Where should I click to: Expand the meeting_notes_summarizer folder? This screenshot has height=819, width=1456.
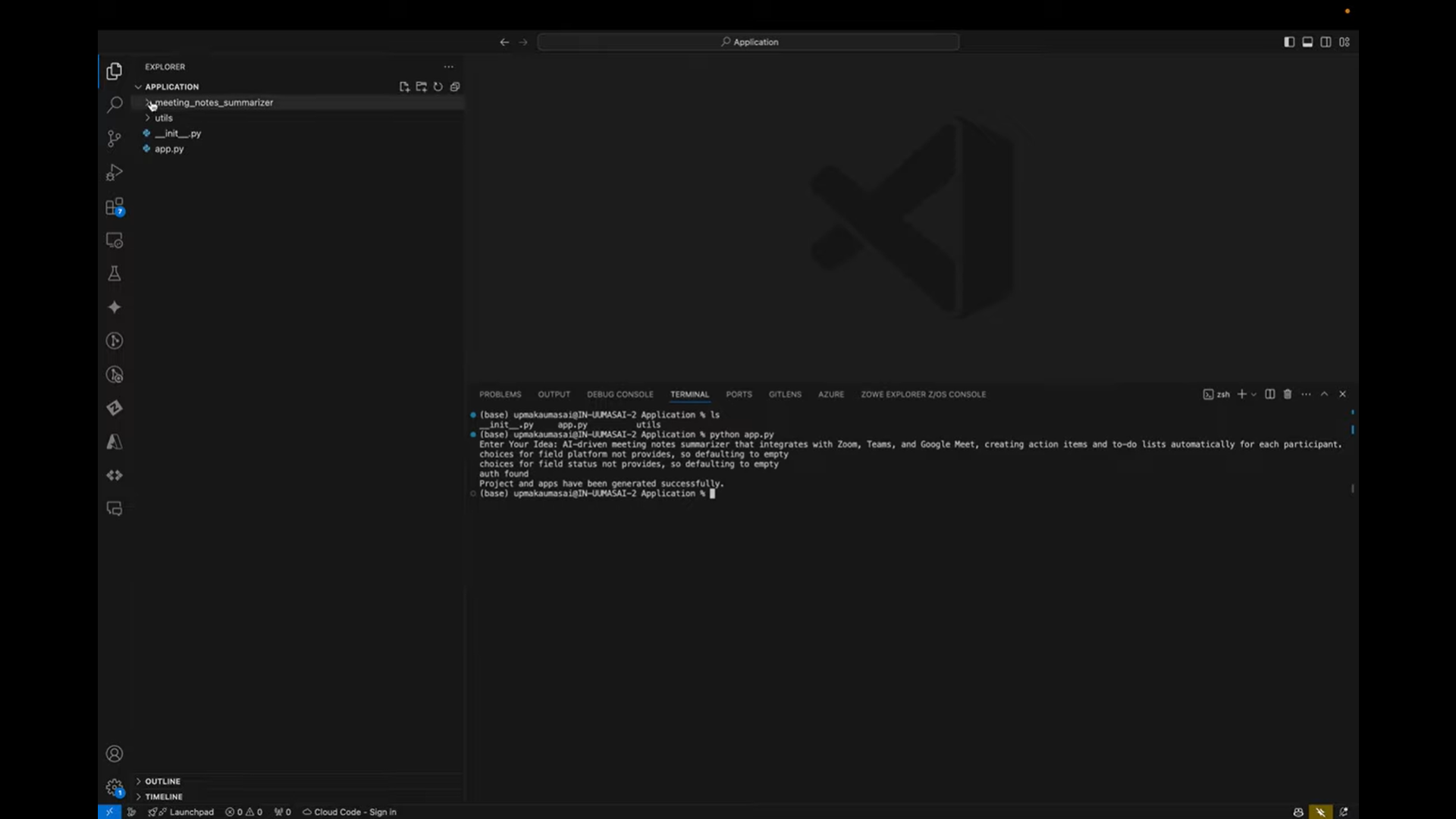coord(214,102)
